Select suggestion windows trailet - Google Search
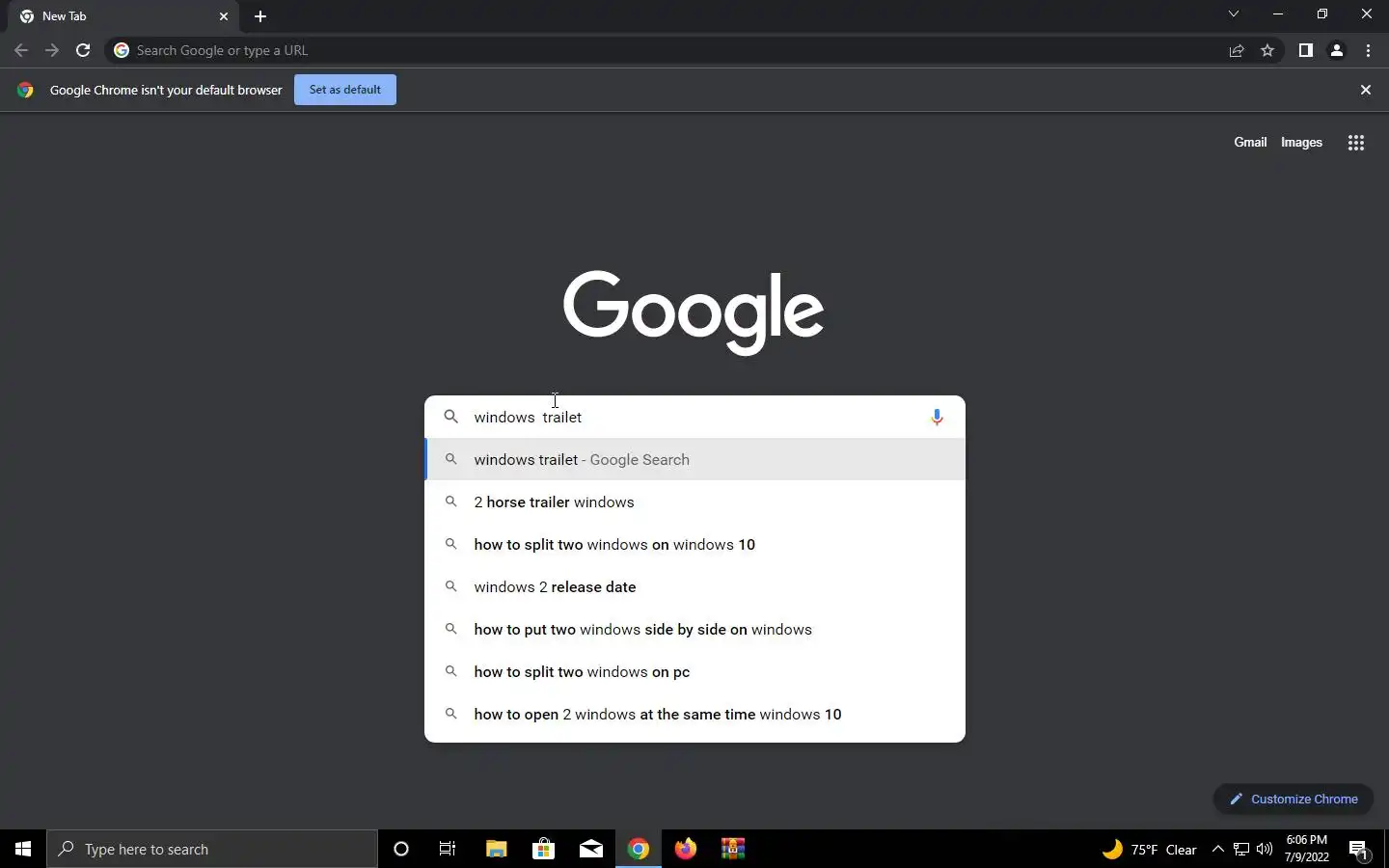The width and height of the screenshot is (1389, 868). pyautogui.click(x=694, y=460)
